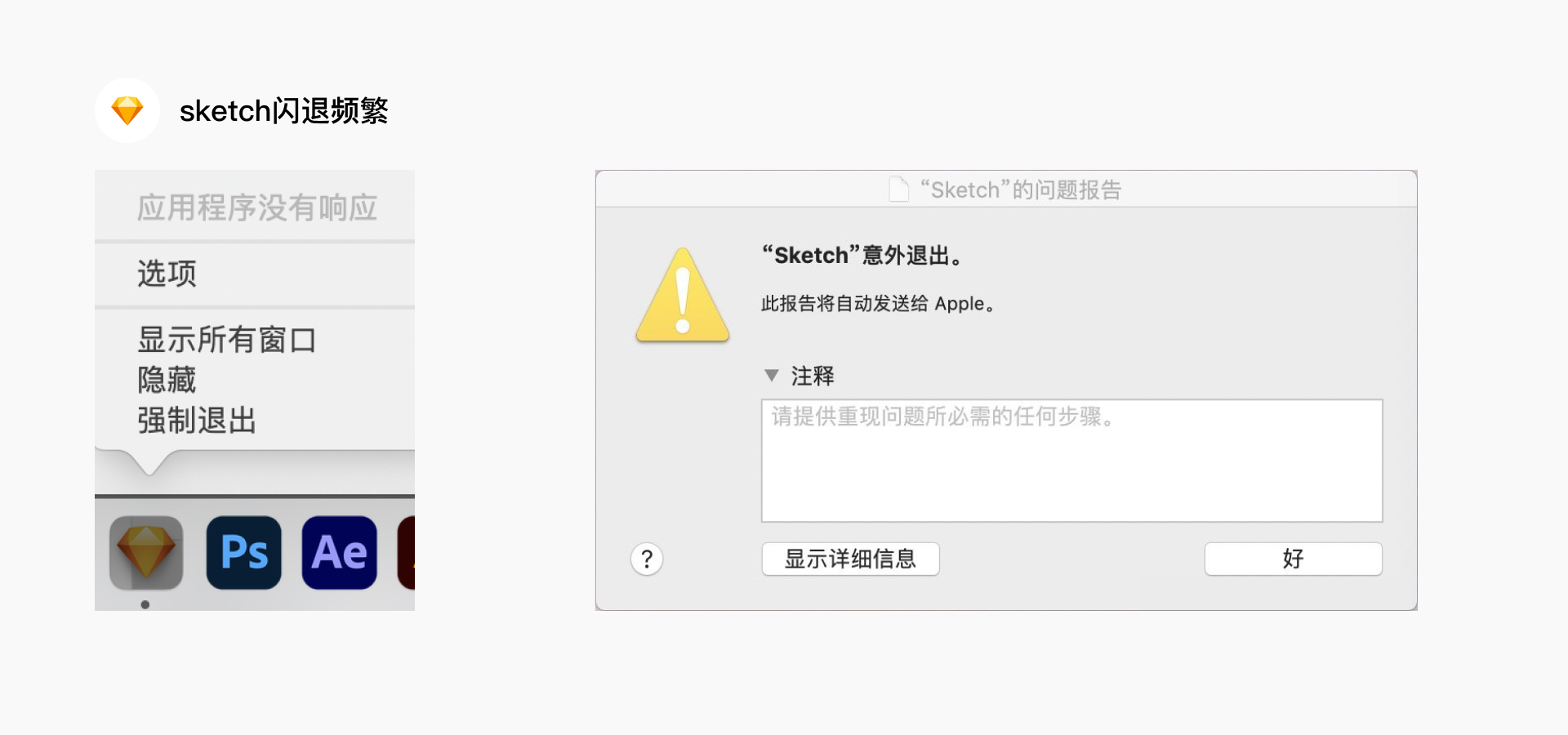Screen dimensions: 1568x735
Task: Click the running indicator dot under Sketch
Action: [x=145, y=604]
